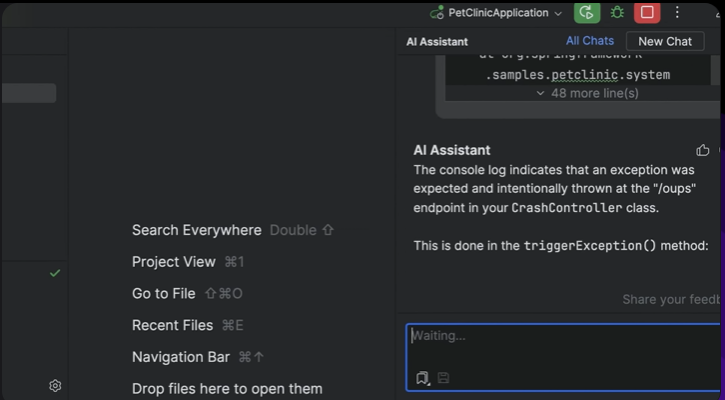Screen dimensions: 725x400
Task: Open the prompt library book icon
Action: tap(423, 378)
